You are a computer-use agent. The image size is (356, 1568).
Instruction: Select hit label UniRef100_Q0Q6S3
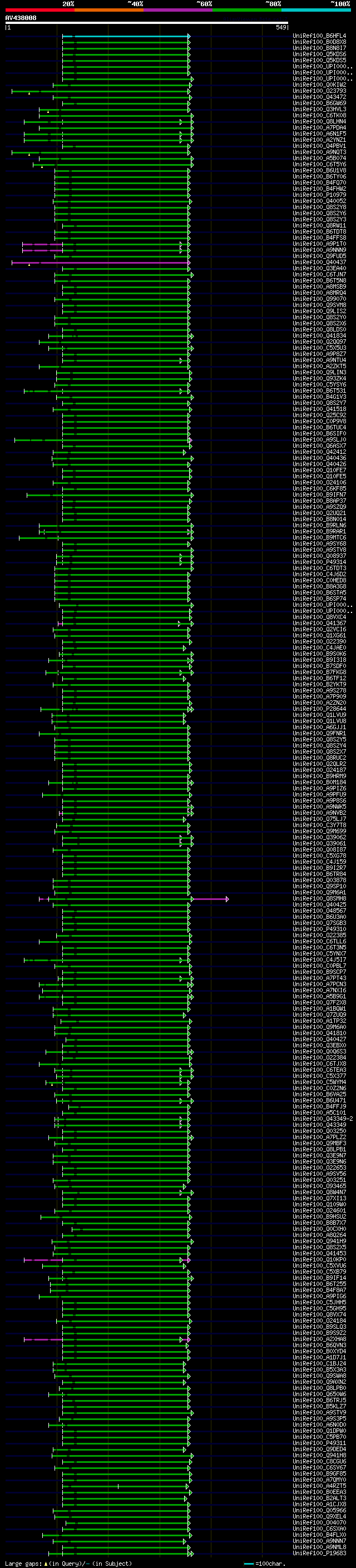pos(319,1051)
